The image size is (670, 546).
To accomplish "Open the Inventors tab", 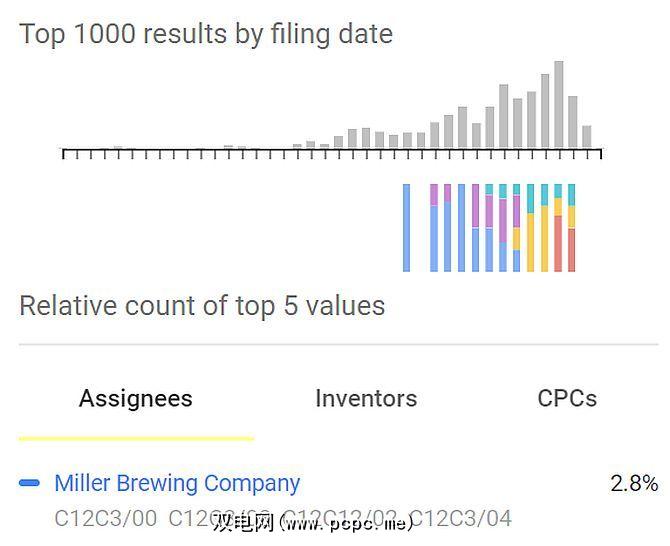I will [x=366, y=399].
